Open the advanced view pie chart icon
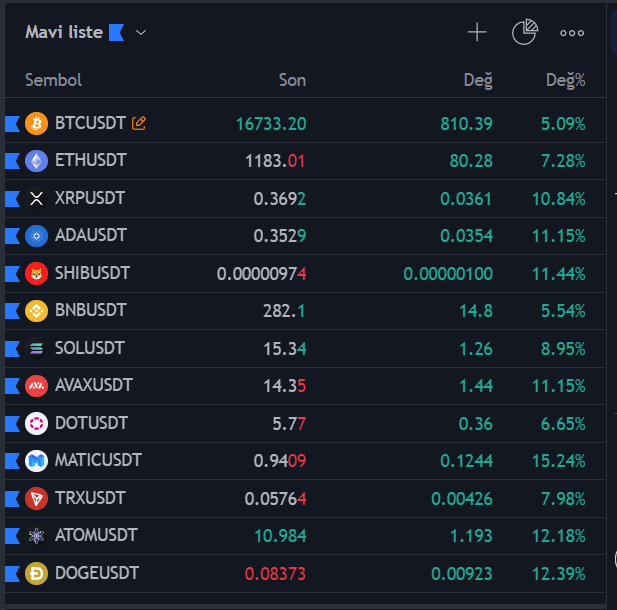 point(524,33)
